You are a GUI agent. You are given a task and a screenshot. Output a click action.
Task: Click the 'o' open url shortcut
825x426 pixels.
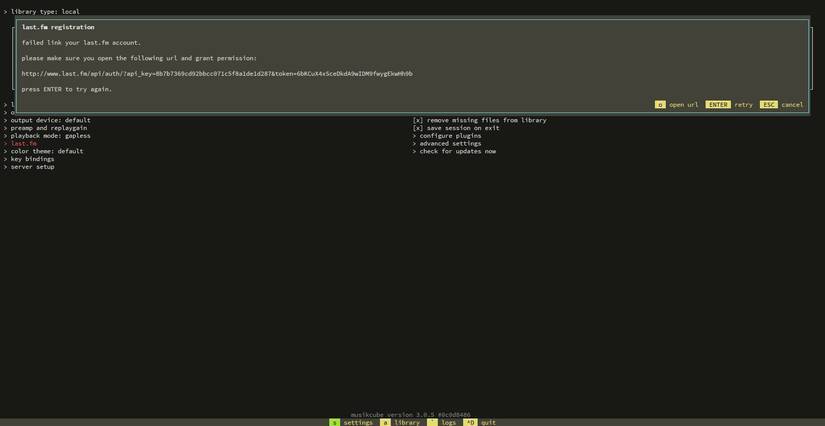[x=677, y=105]
